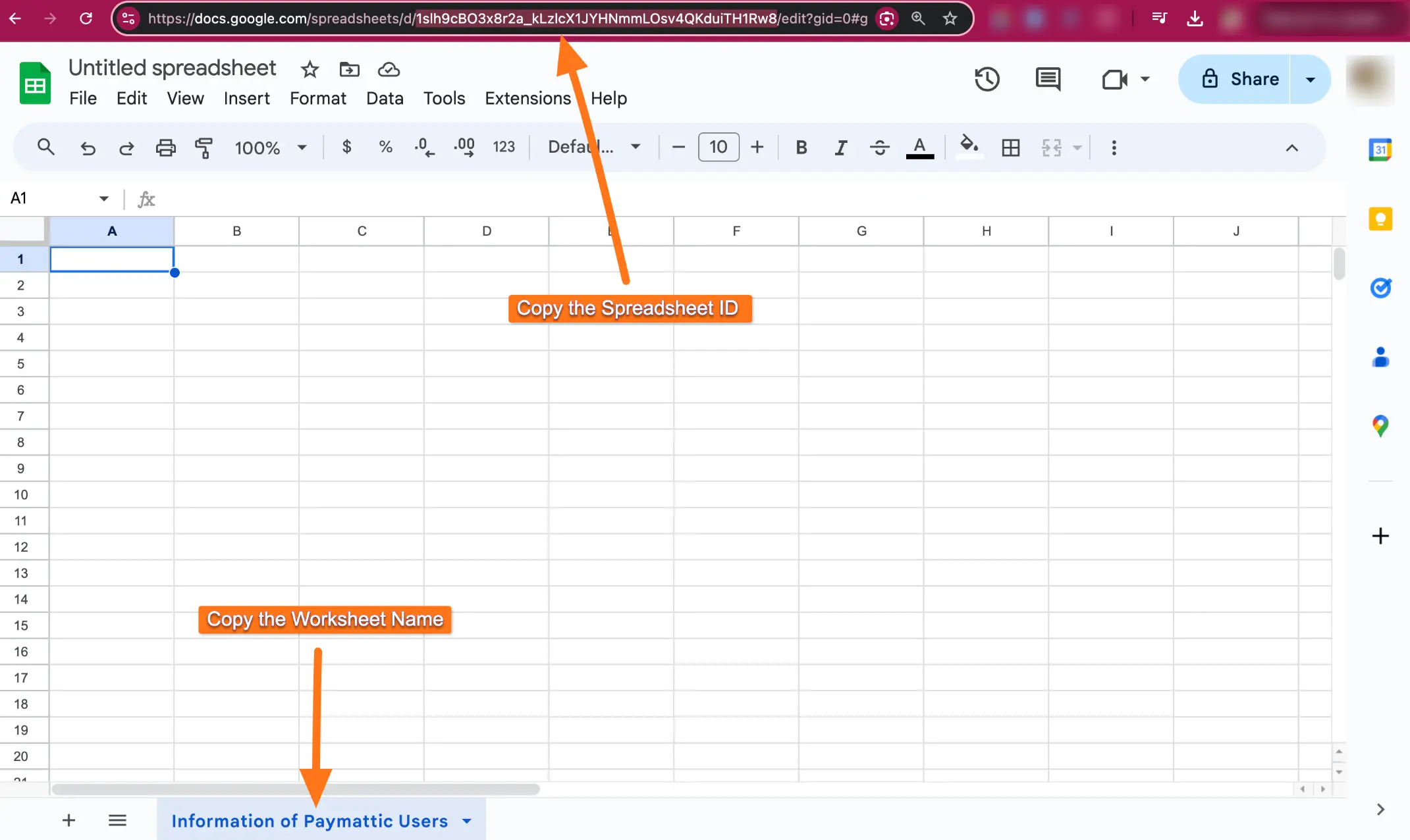Open version history clock icon
The height and width of the screenshot is (840, 1410).
point(987,79)
